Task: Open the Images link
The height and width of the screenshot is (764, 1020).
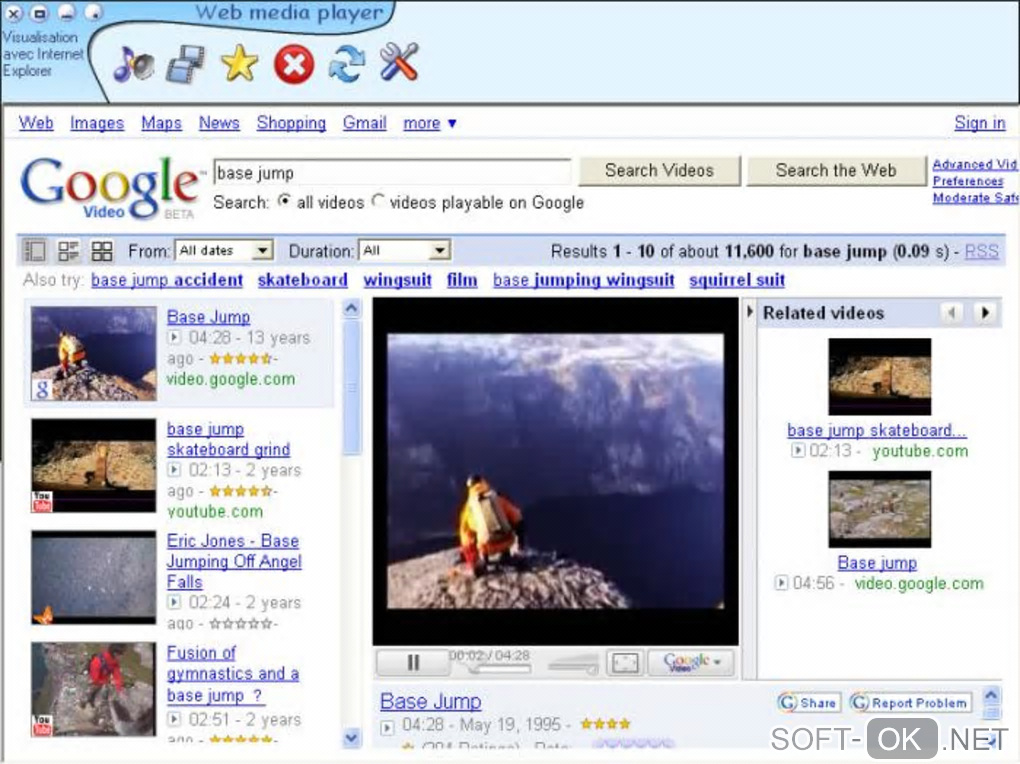Action: (97, 122)
